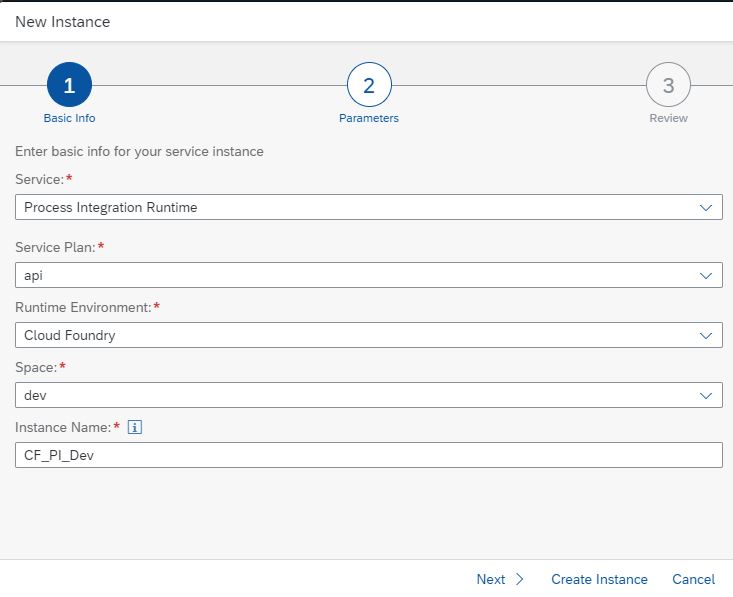Expand the Service Plan dropdown arrow
The image size is (733, 597).
click(x=705, y=275)
